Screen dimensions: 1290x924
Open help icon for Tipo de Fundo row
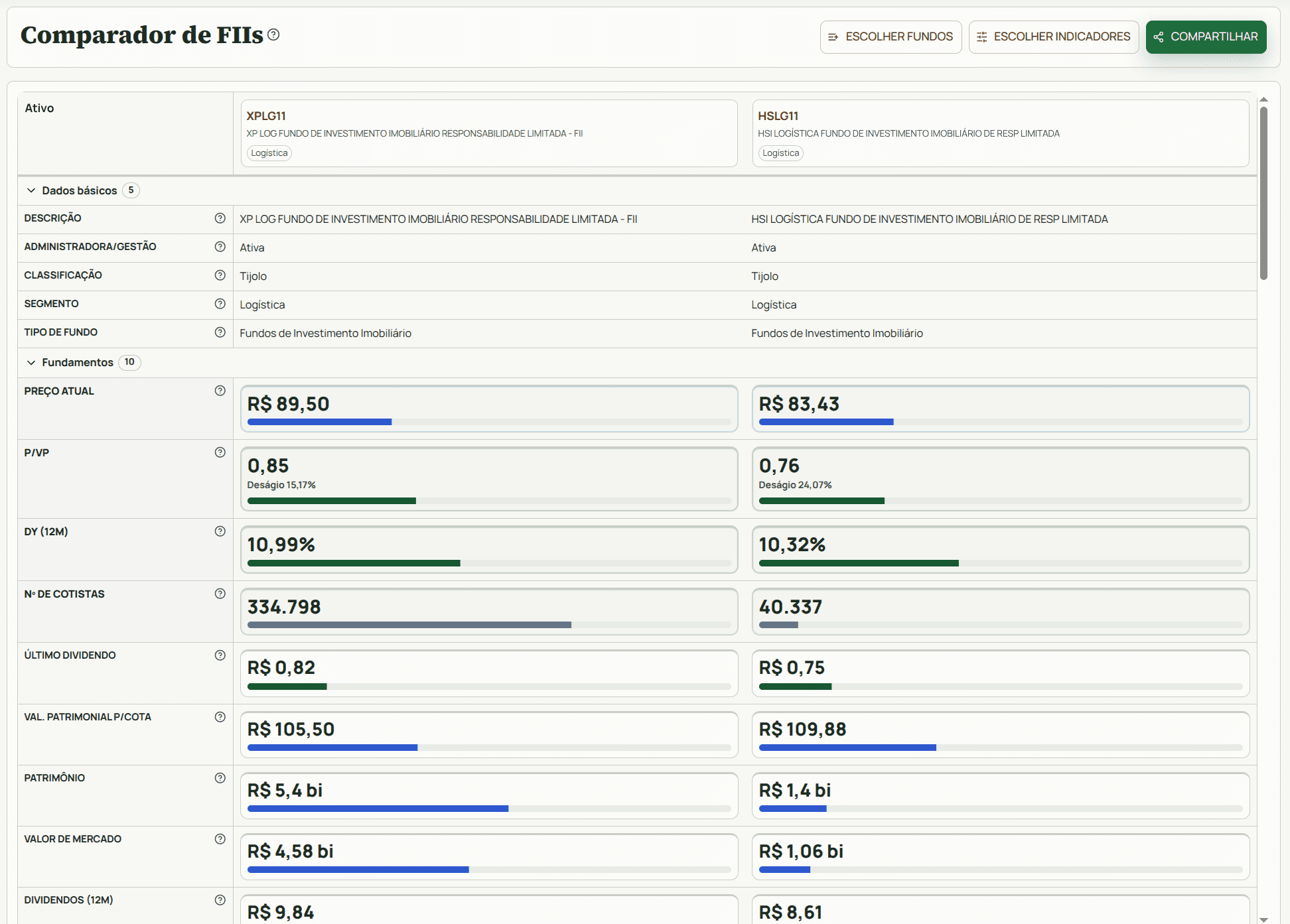[x=220, y=332]
